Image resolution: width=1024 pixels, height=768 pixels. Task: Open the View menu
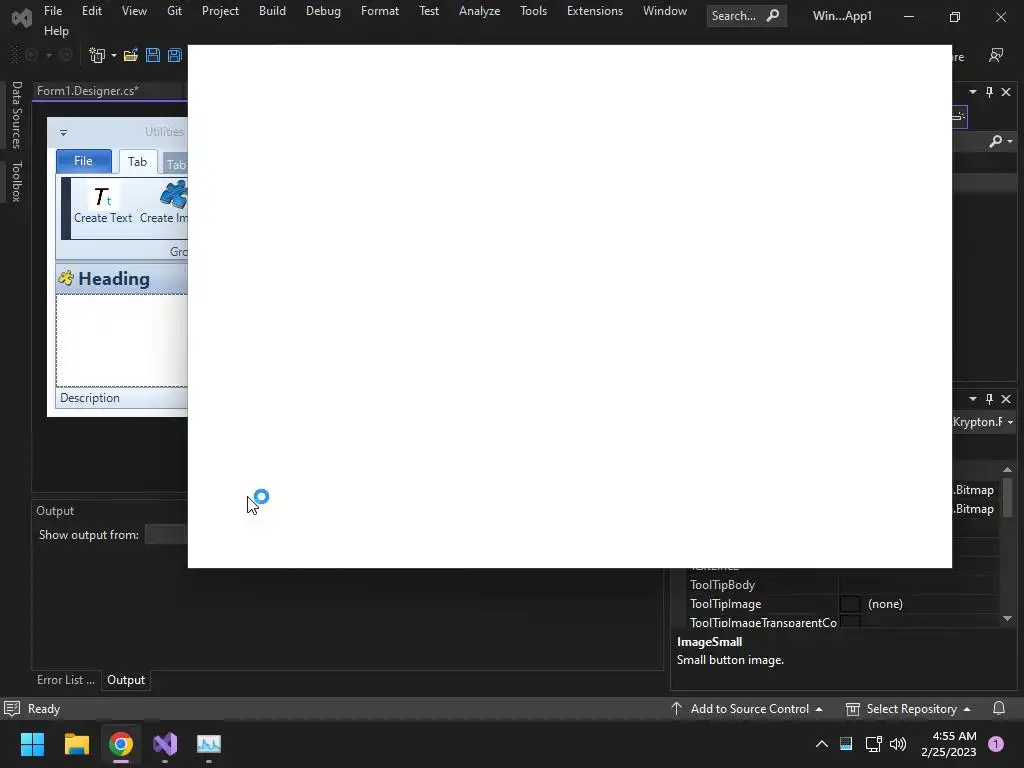134,11
